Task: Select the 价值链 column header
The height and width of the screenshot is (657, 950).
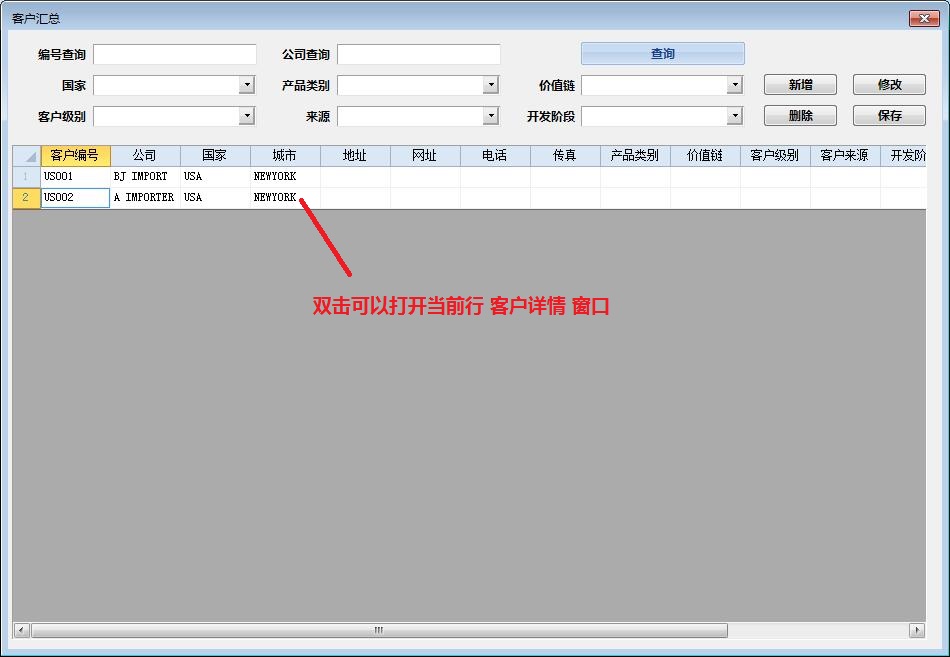Action: click(x=705, y=156)
